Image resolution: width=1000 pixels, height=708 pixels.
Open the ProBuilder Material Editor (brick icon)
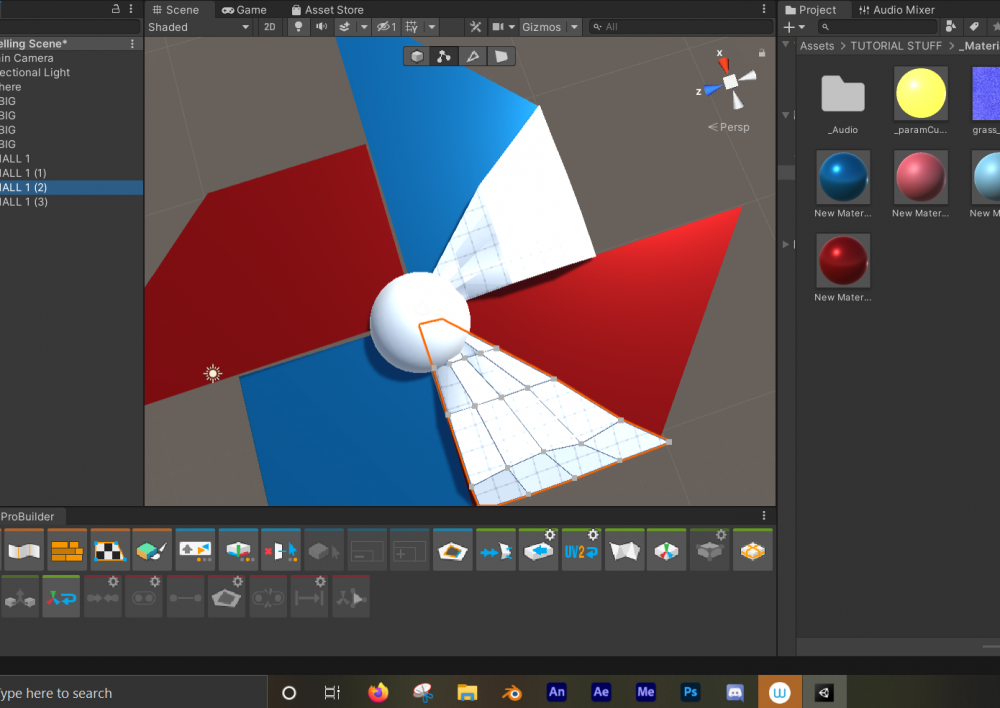point(67,551)
